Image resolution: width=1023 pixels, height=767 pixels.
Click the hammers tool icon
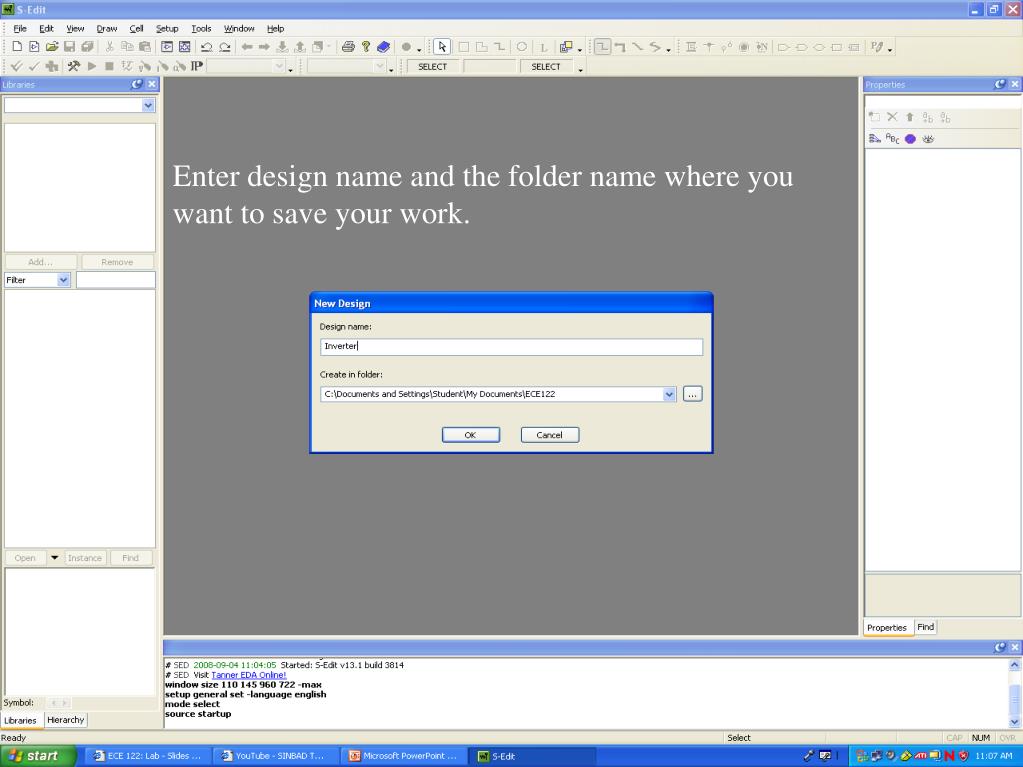pos(74,66)
